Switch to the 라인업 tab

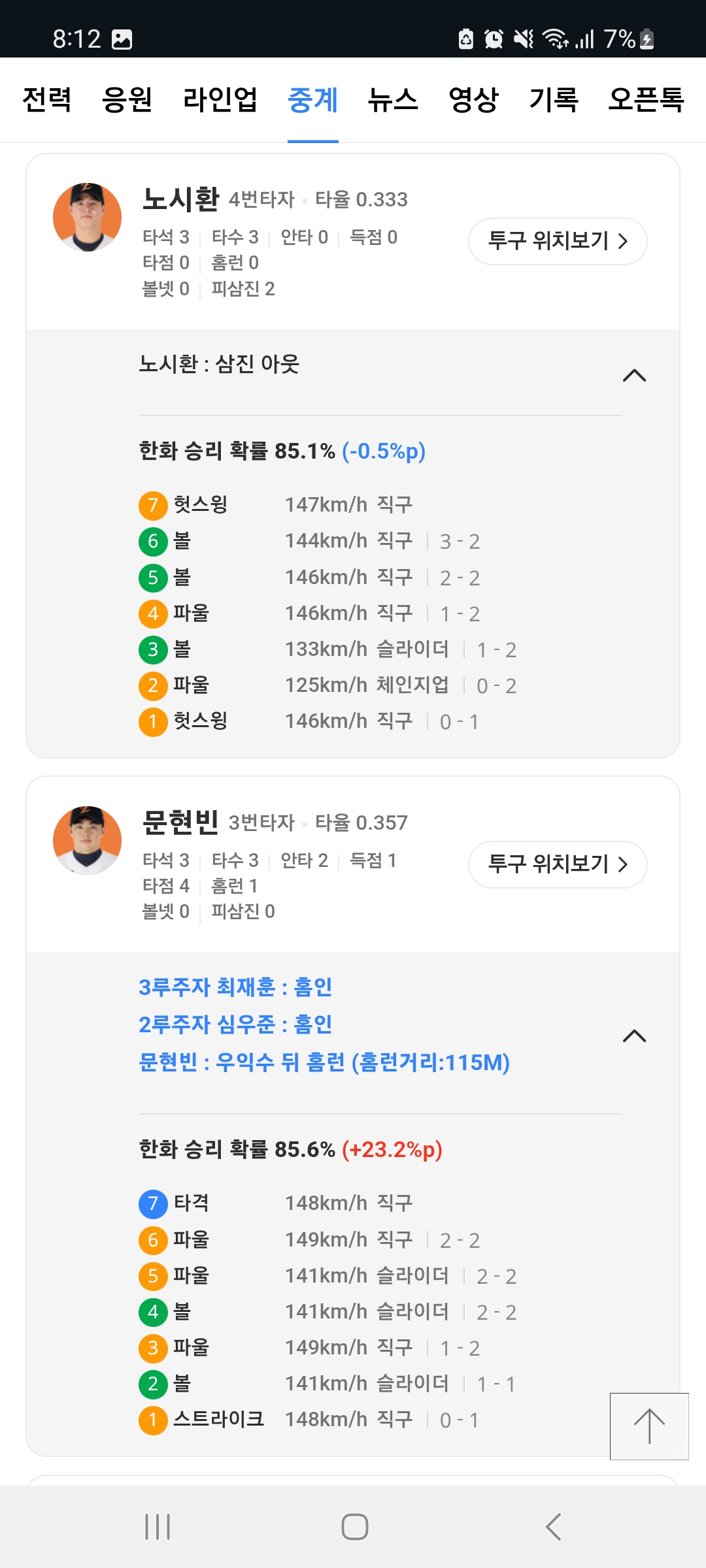pyautogui.click(x=220, y=100)
